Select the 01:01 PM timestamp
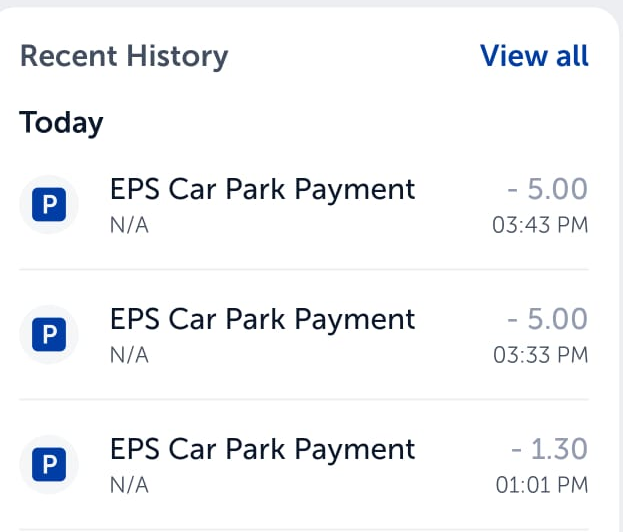The width and height of the screenshot is (623, 532). pos(542,485)
